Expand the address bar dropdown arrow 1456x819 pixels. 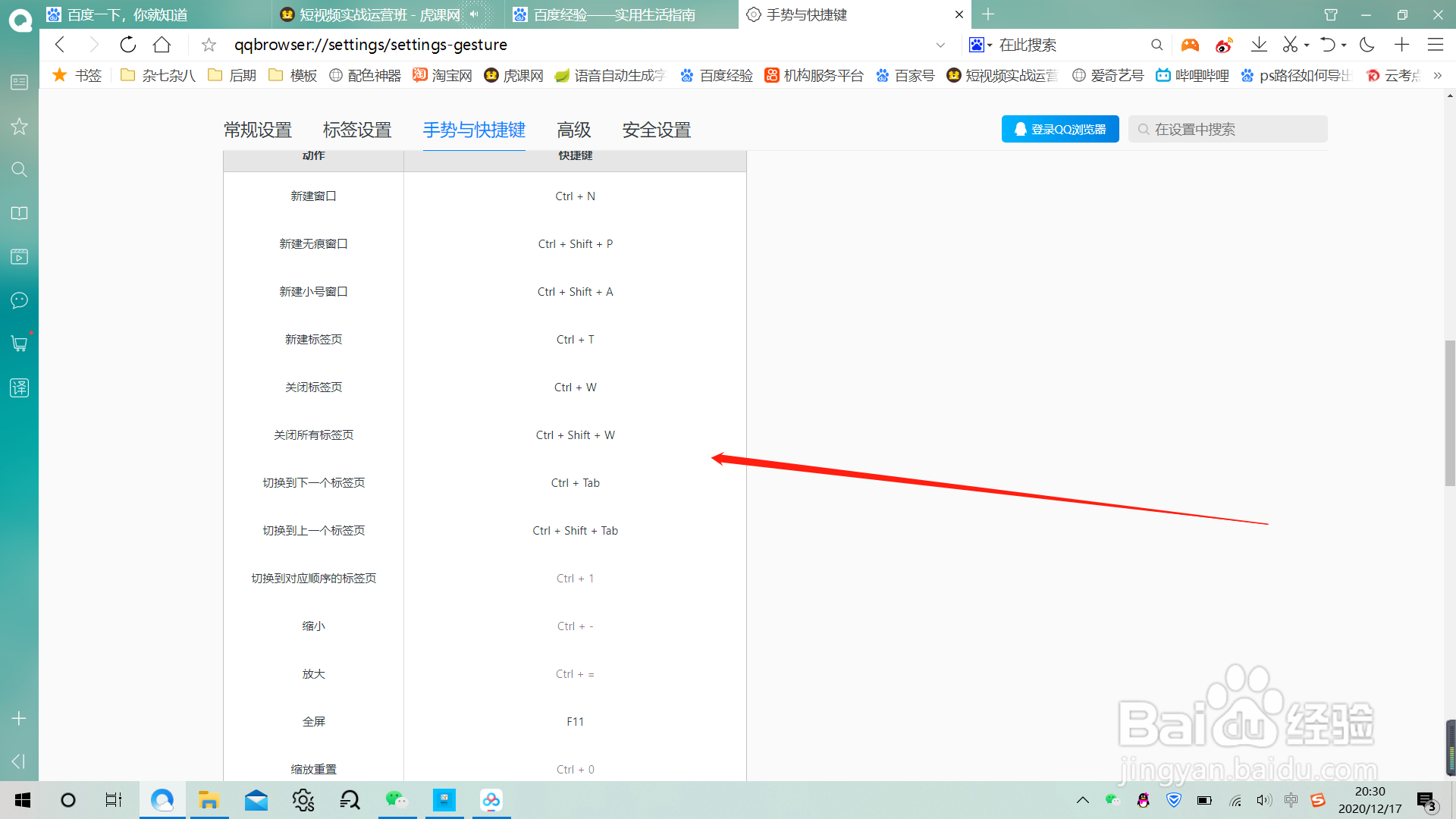point(940,45)
